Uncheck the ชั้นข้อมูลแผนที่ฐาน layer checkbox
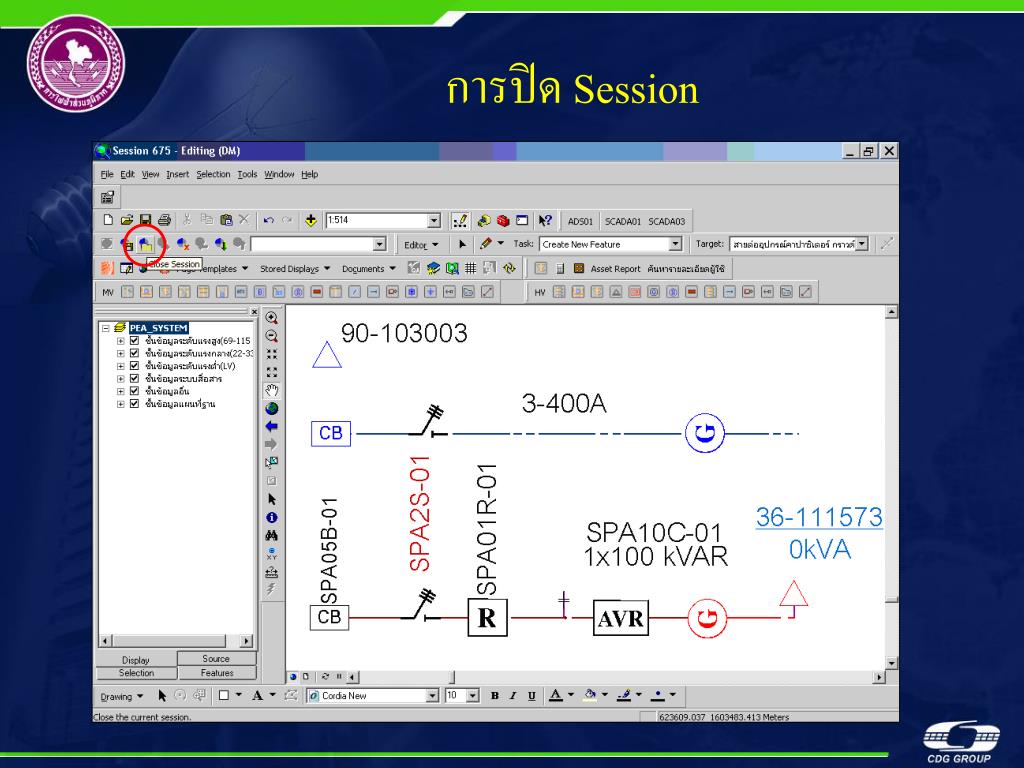 (135, 404)
